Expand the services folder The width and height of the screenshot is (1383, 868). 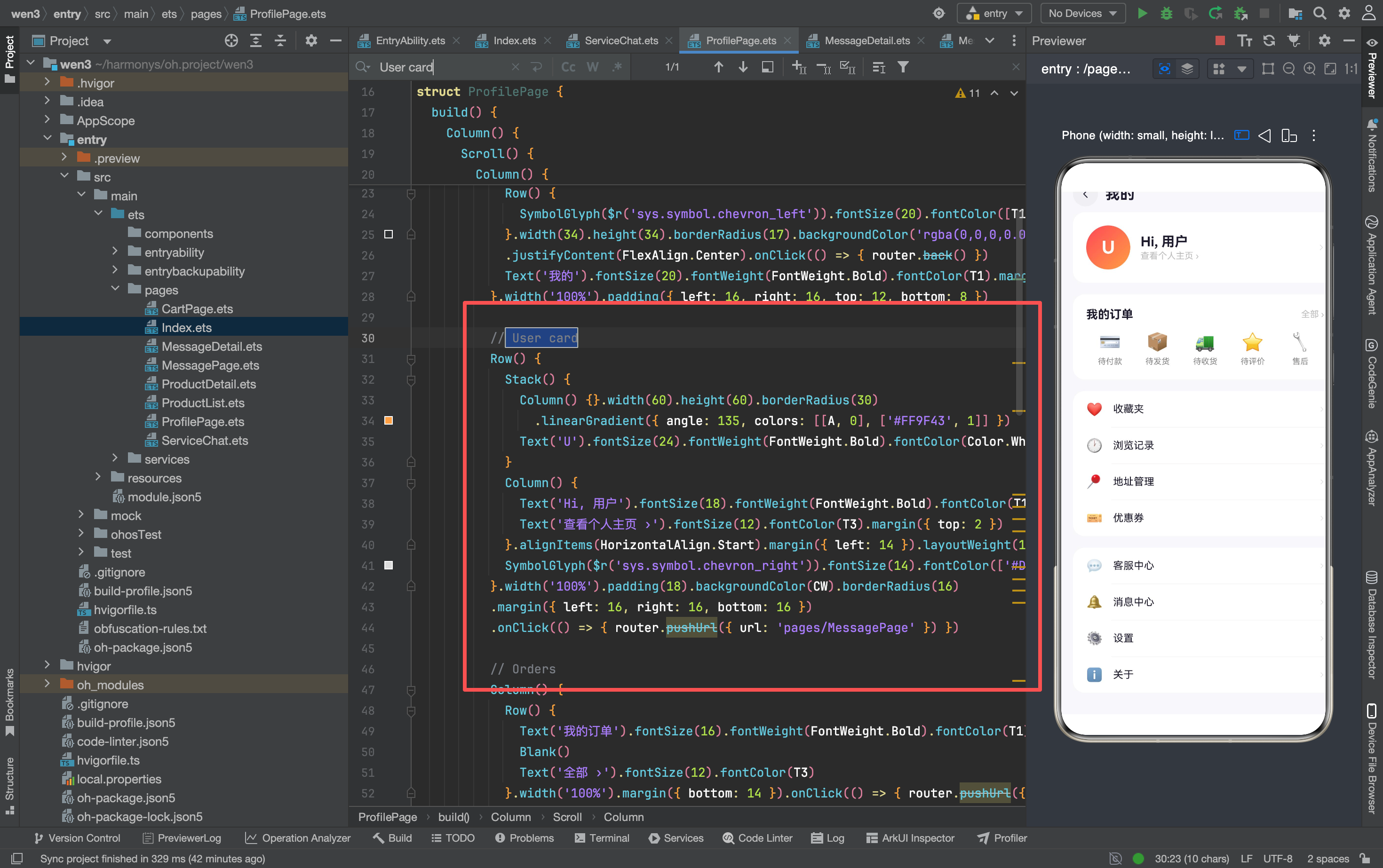(x=114, y=458)
